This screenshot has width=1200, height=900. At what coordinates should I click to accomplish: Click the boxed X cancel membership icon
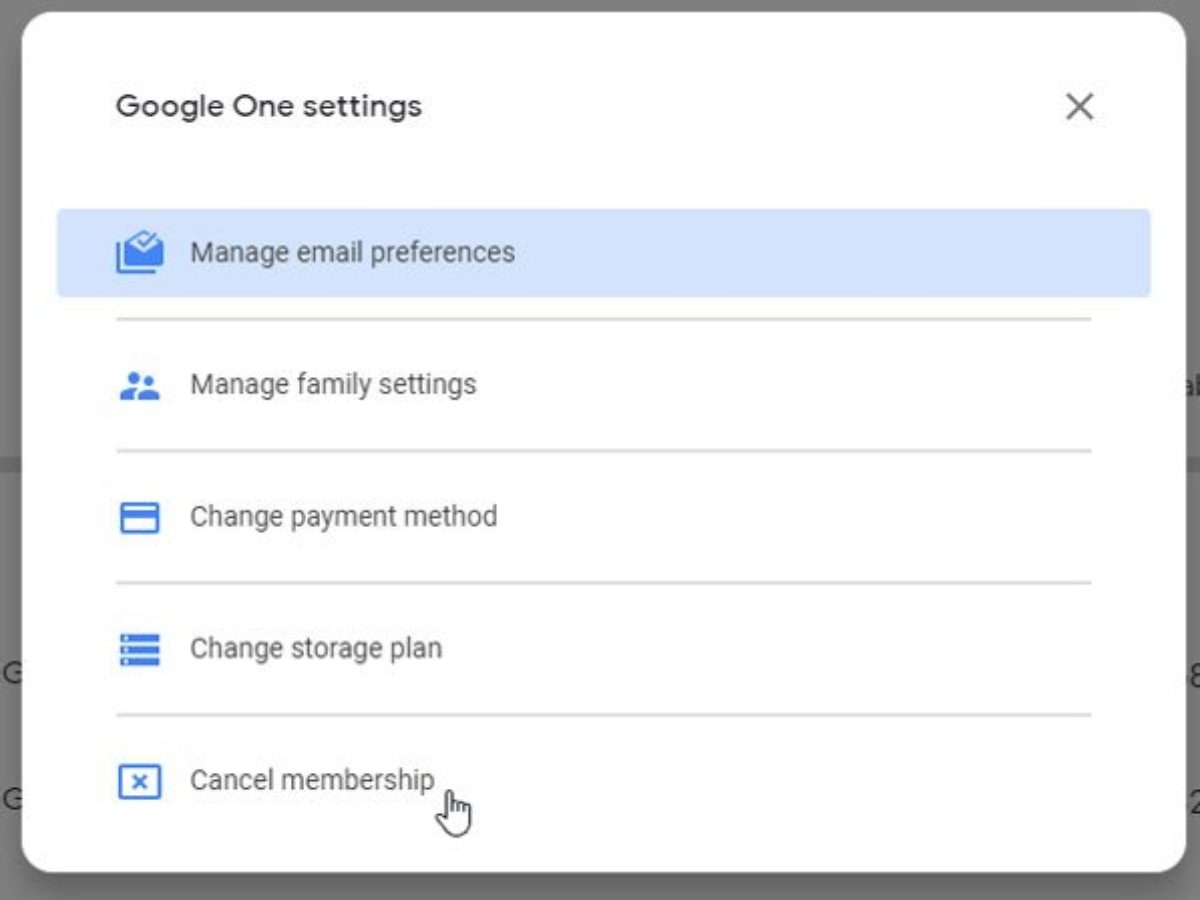pyautogui.click(x=139, y=781)
